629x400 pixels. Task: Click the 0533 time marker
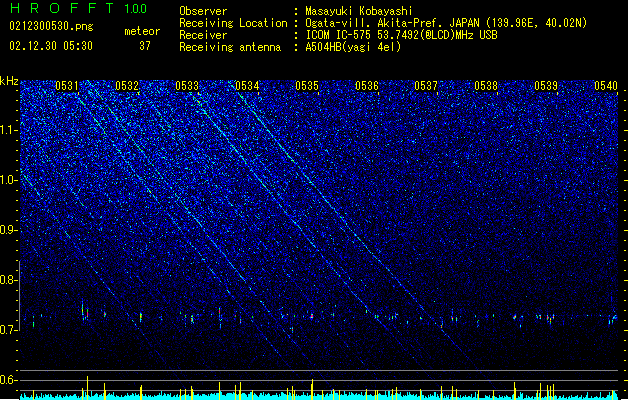click(187, 86)
